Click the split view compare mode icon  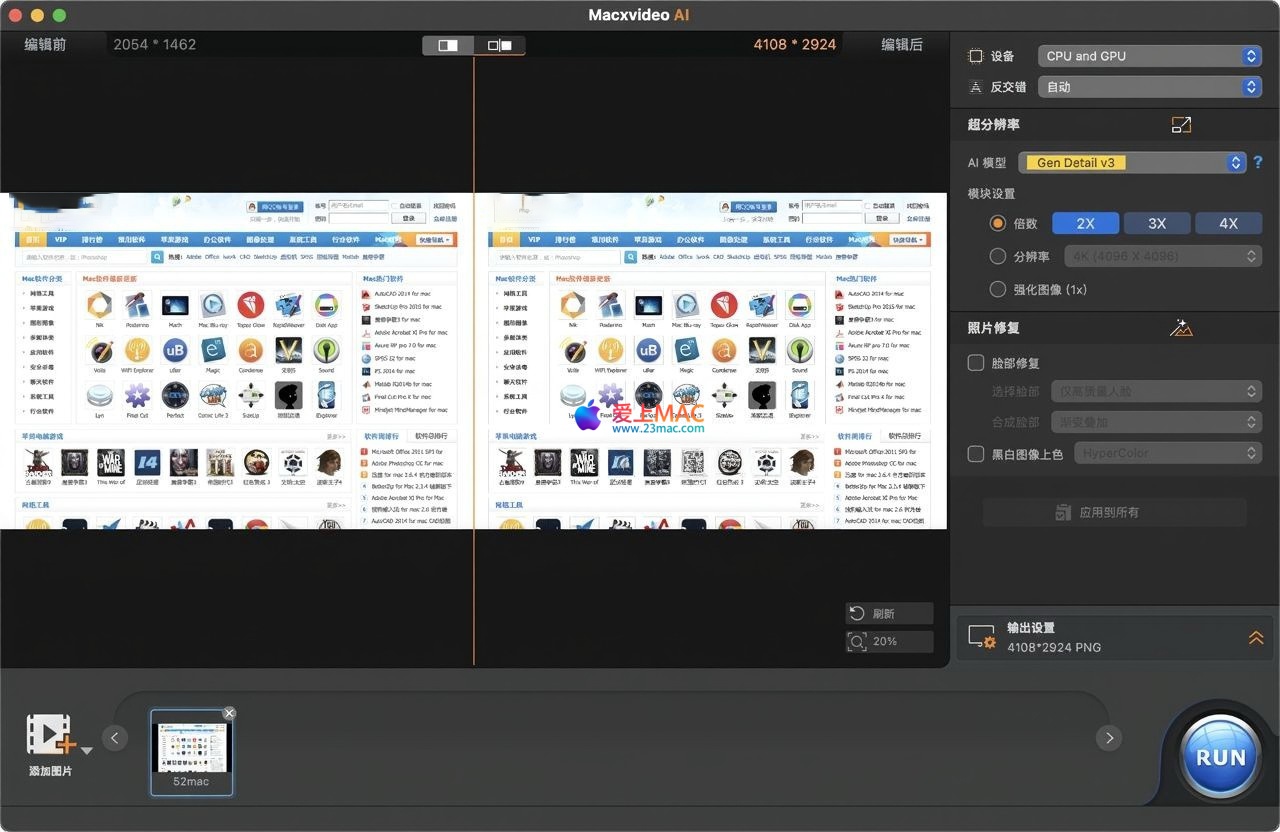[448, 45]
